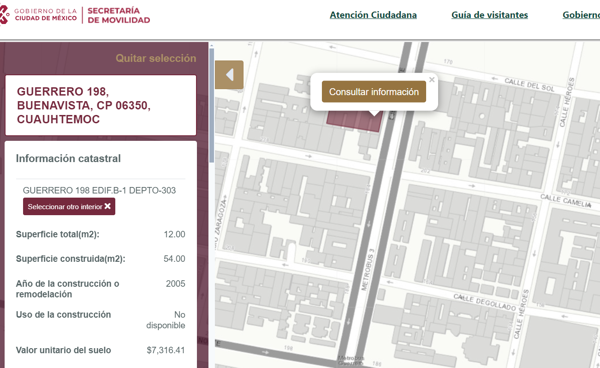600x368 pixels.
Task: Open Guía de visitantes link
Action: click(x=489, y=15)
